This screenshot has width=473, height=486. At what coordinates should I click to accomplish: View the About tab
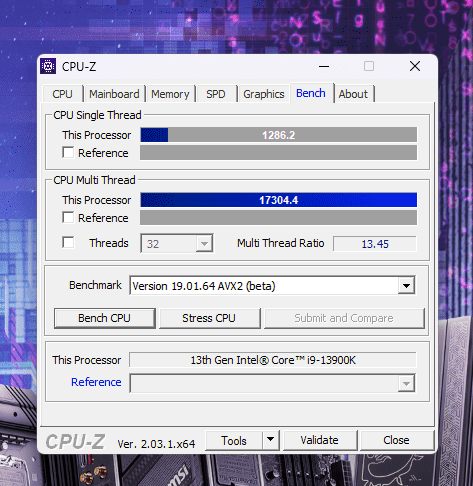coord(353,94)
